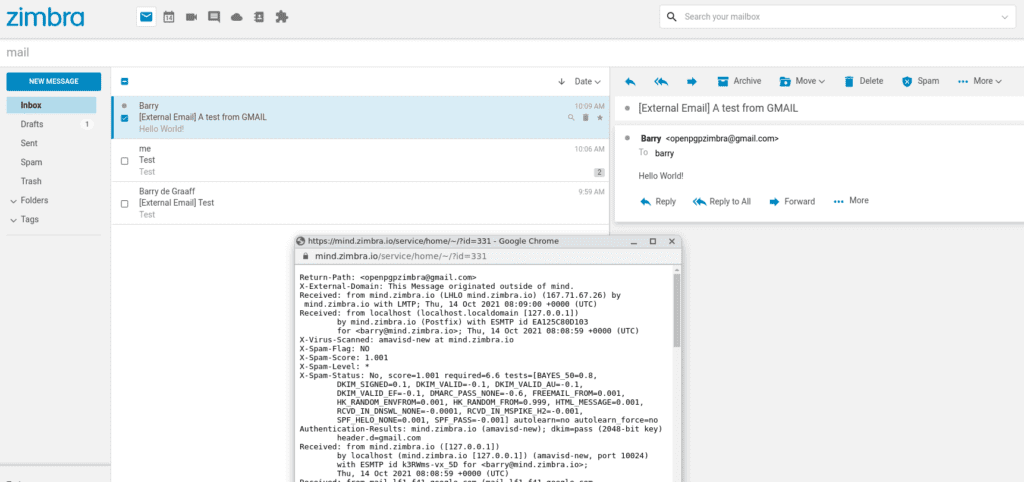Open the Video camera icon in top bar
1024x482 pixels.
pos(191,17)
